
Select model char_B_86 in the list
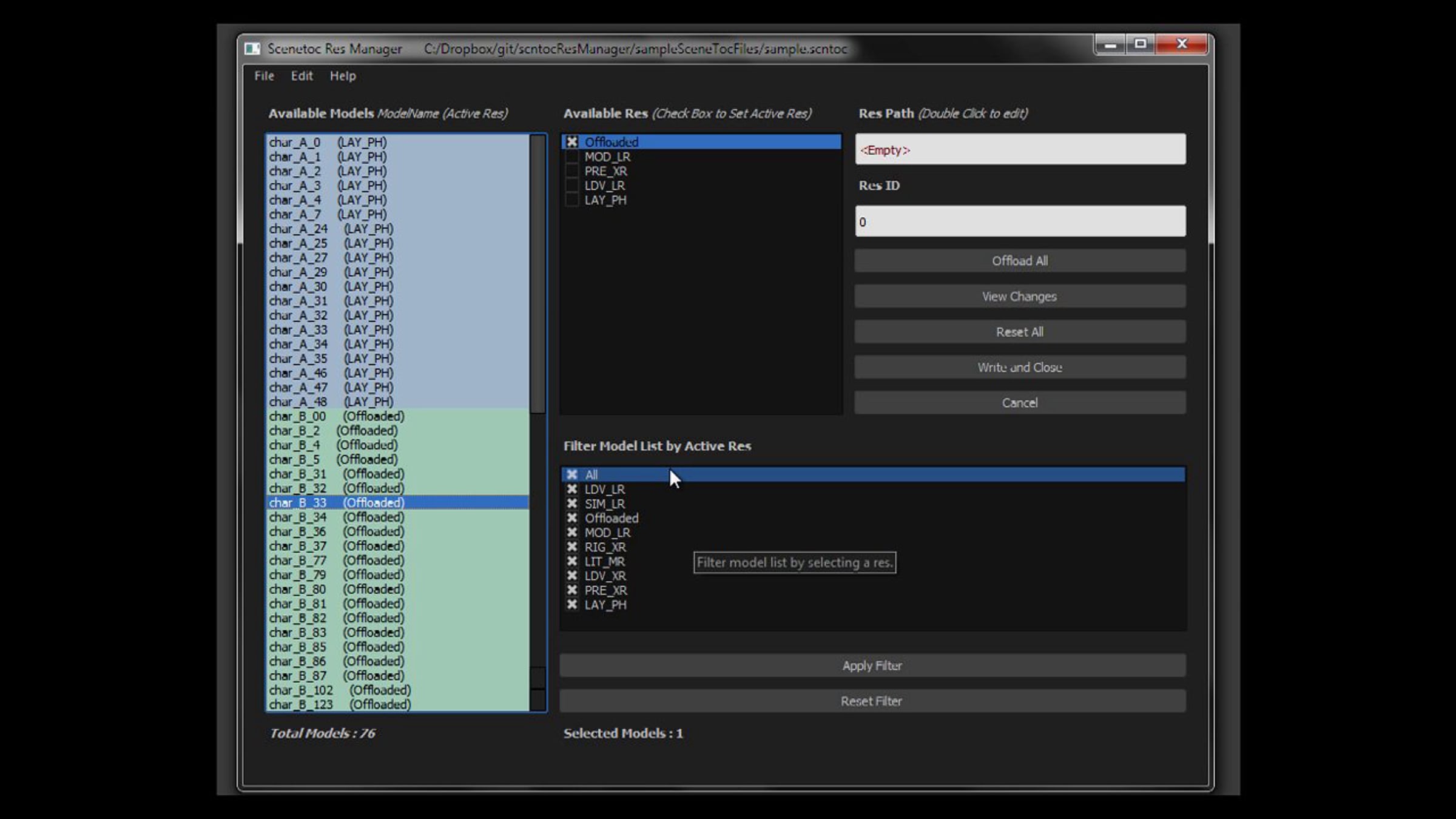pos(397,661)
